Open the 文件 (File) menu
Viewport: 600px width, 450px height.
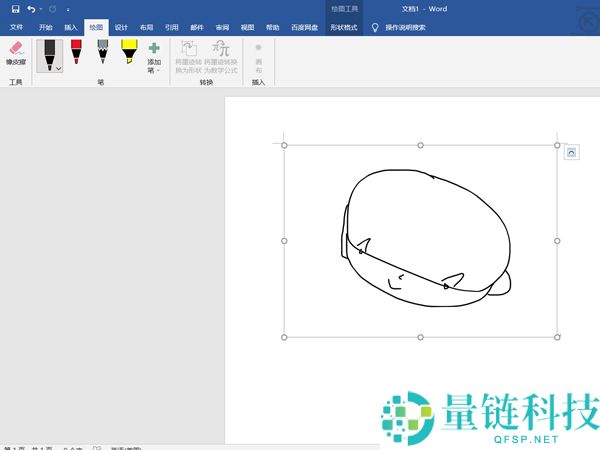16,28
